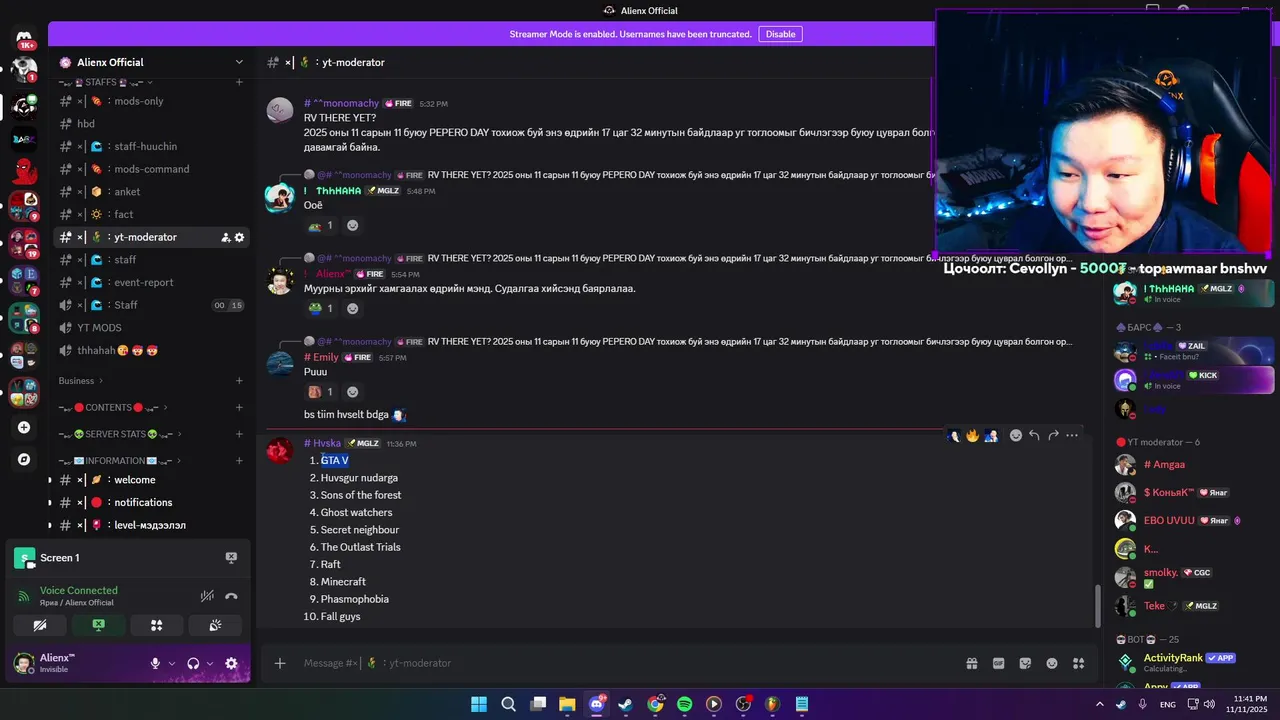Open Windows Start menu

(479, 704)
